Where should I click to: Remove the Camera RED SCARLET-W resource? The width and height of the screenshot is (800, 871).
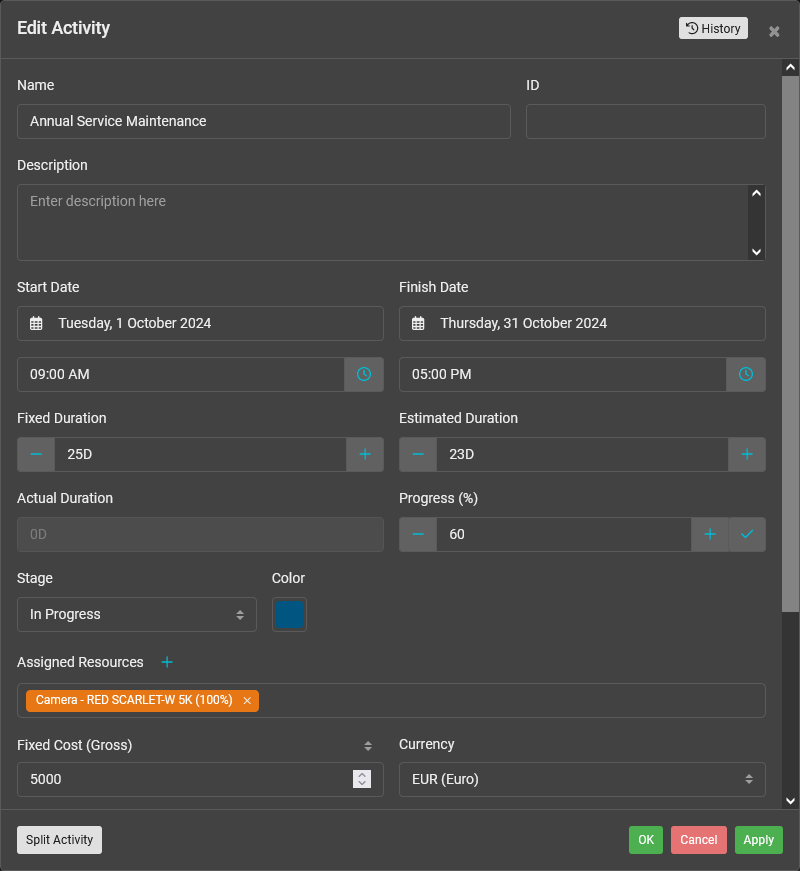(246, 700)
